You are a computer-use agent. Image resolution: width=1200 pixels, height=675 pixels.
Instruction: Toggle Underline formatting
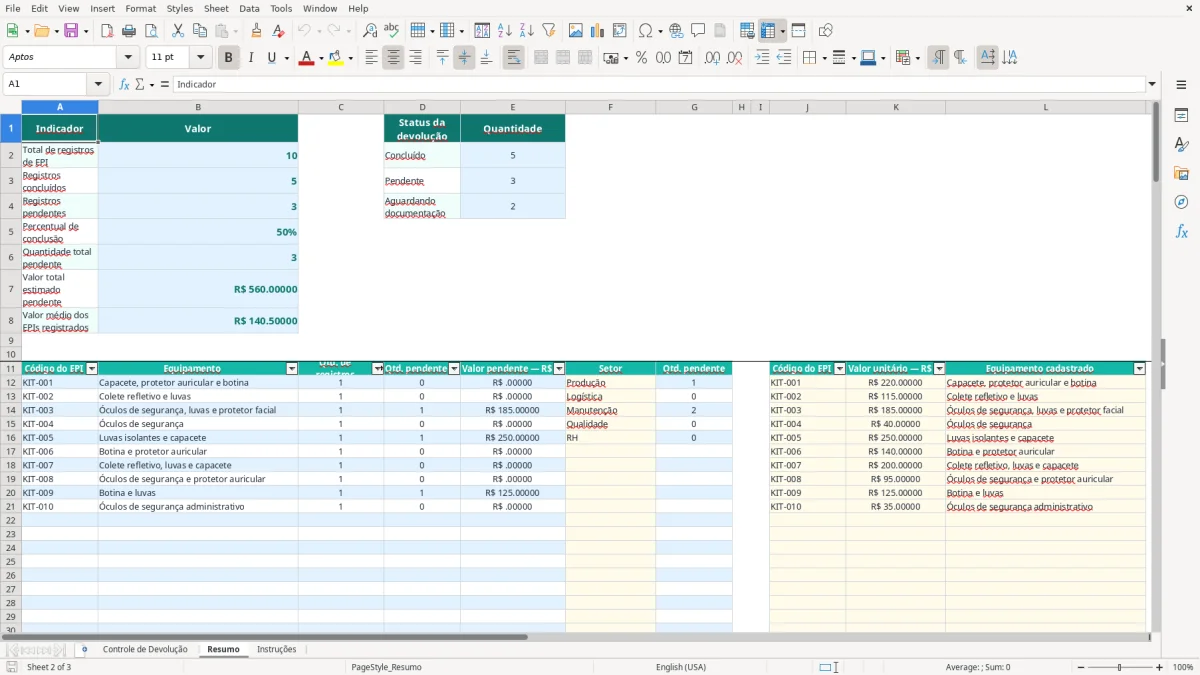coord(271,58)
